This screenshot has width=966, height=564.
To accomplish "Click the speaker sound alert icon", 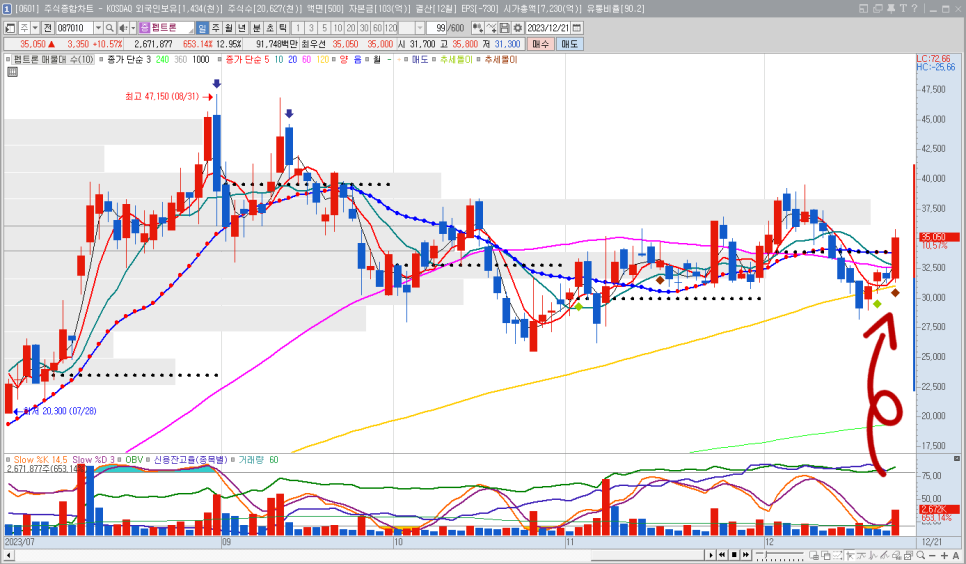I will point(123,28).
